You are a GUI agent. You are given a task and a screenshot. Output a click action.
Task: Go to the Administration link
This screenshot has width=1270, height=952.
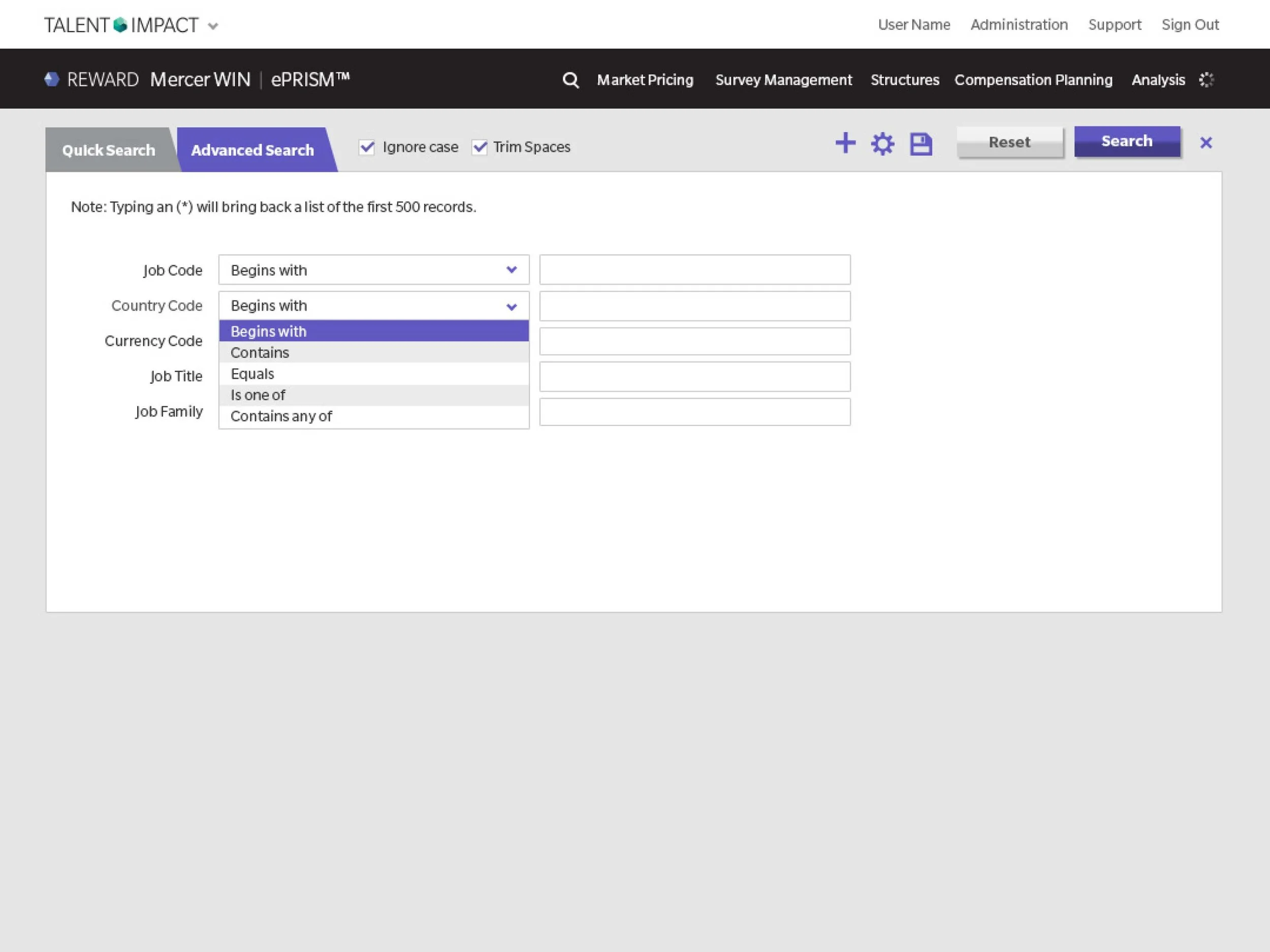(1019, 25)
